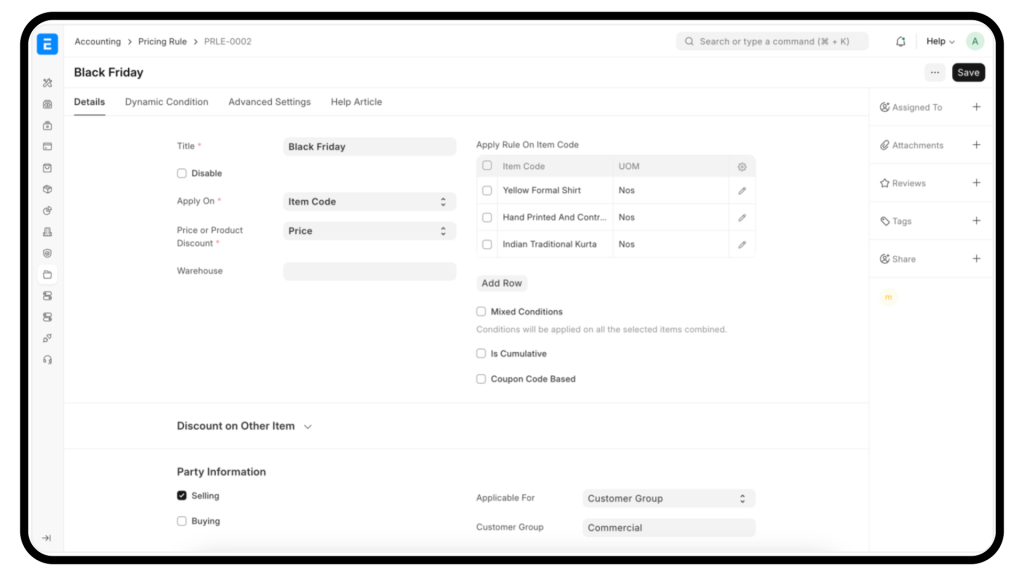Open item table settings gear icon
This screenshot has height=576, width=1024.
[x=742, y=167]
